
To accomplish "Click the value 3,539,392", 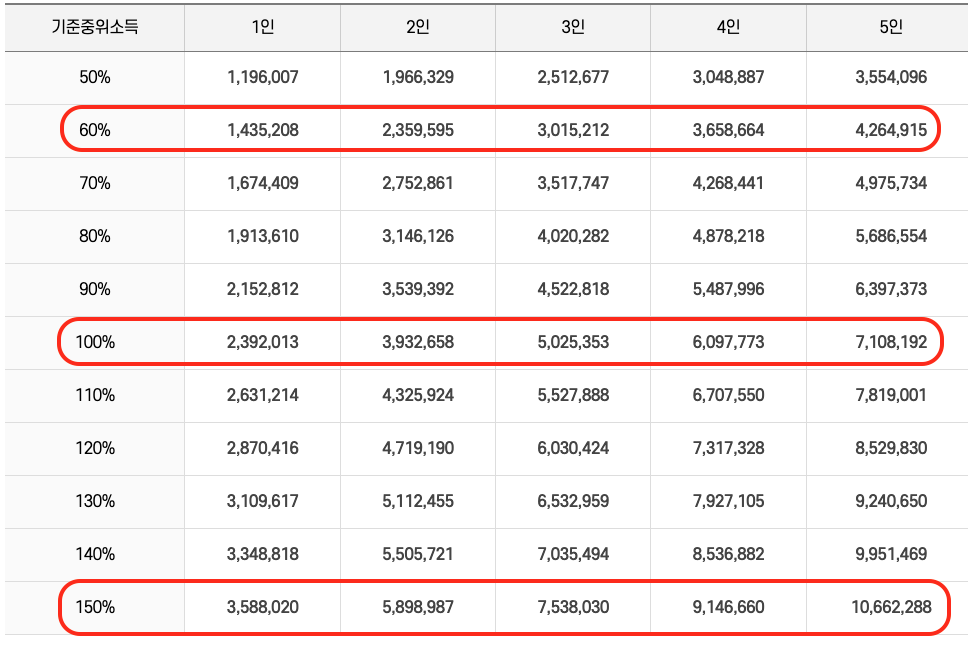I will (418, 289).
